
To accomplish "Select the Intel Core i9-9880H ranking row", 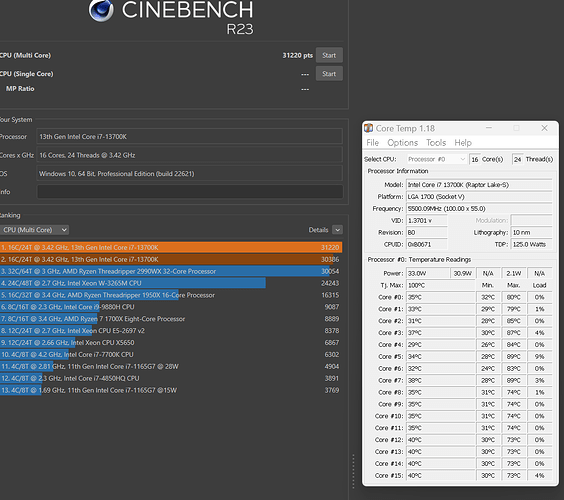I will click(x=171, y=307).
